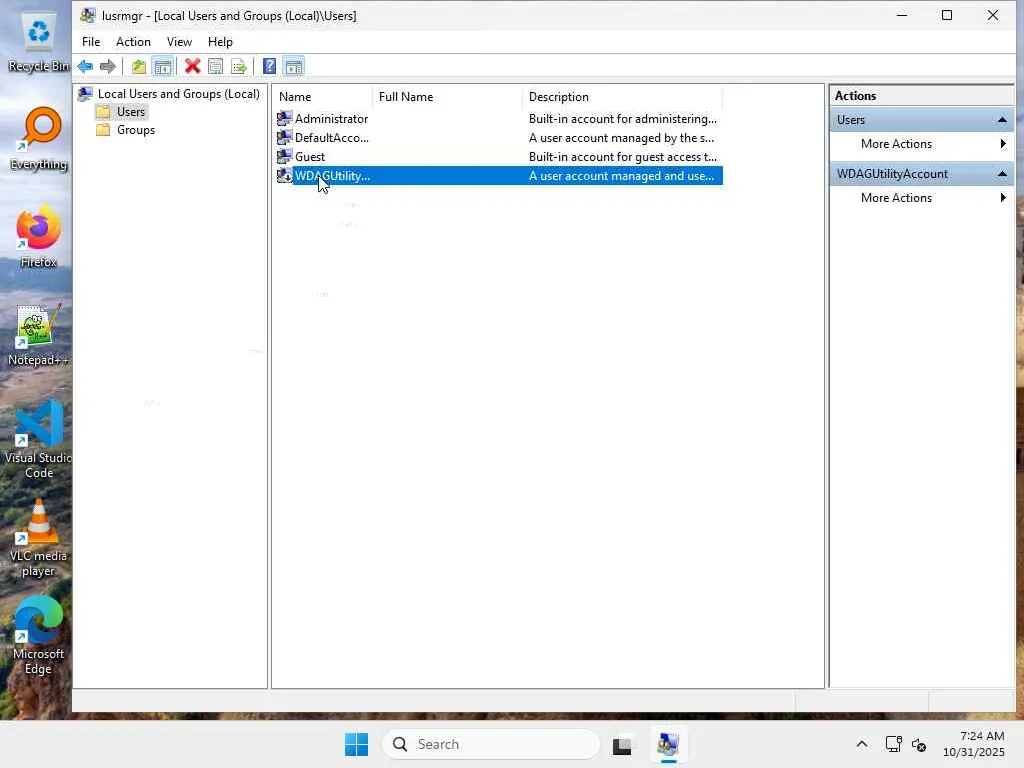
Task: Click 'Built-in account for administering...' description
Action: (622, 118)
